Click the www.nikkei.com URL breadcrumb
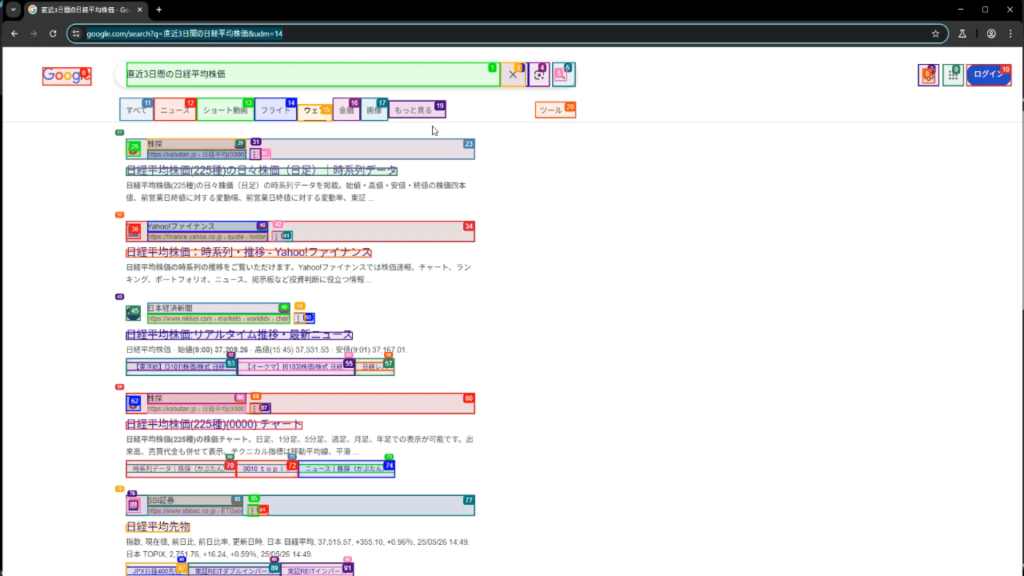 (218, 319)
